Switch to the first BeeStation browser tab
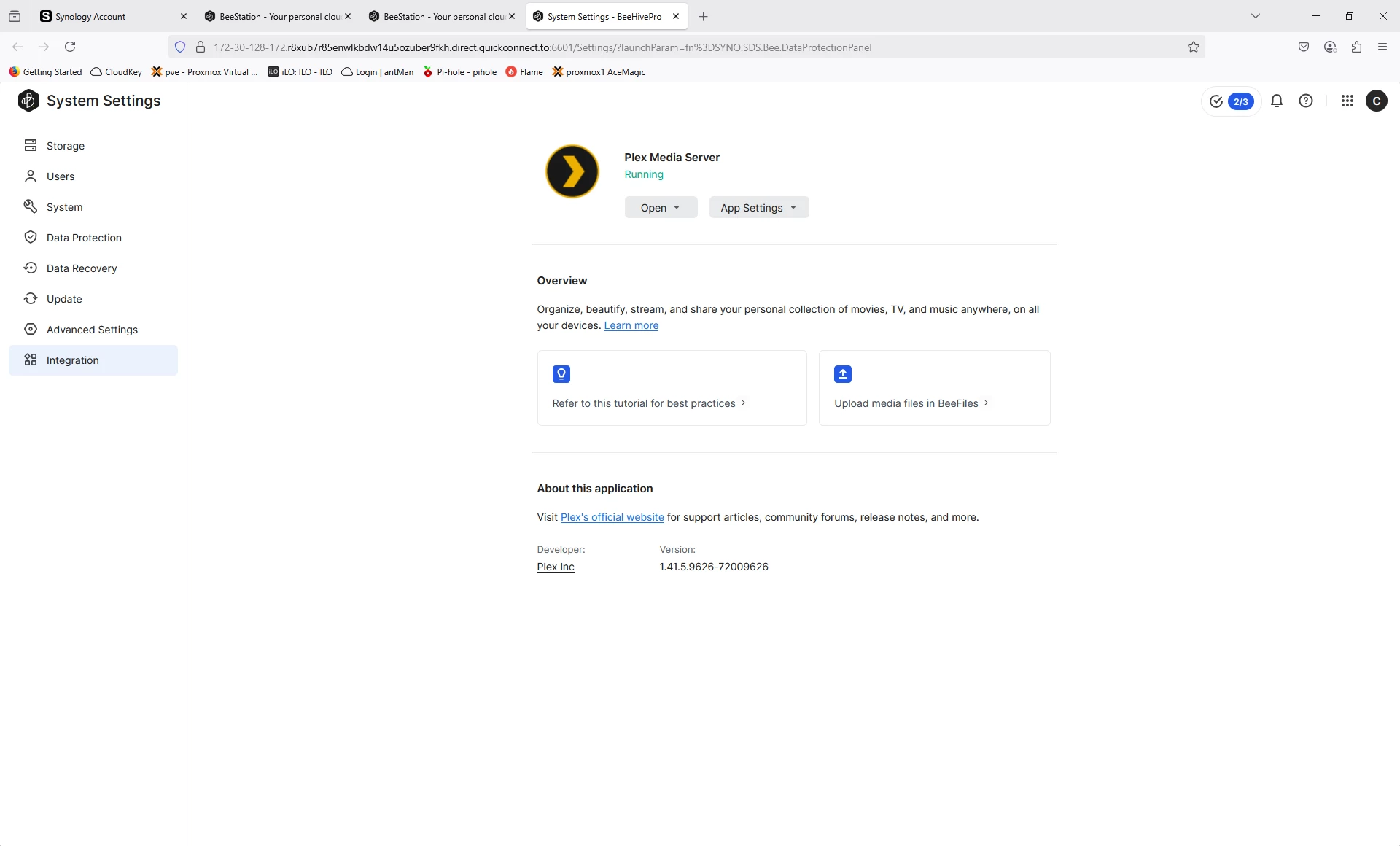This screenshot has width=1400, height=846. (x=278, y=16)
